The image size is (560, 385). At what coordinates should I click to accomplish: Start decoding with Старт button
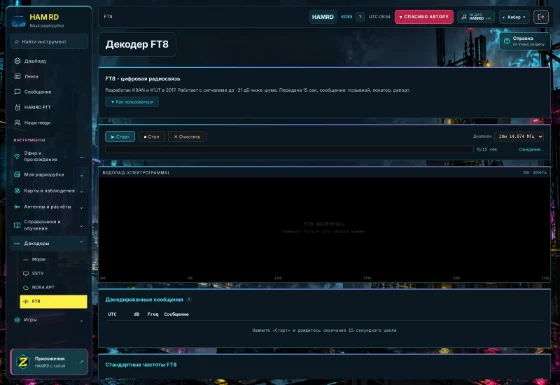[120, 136]
